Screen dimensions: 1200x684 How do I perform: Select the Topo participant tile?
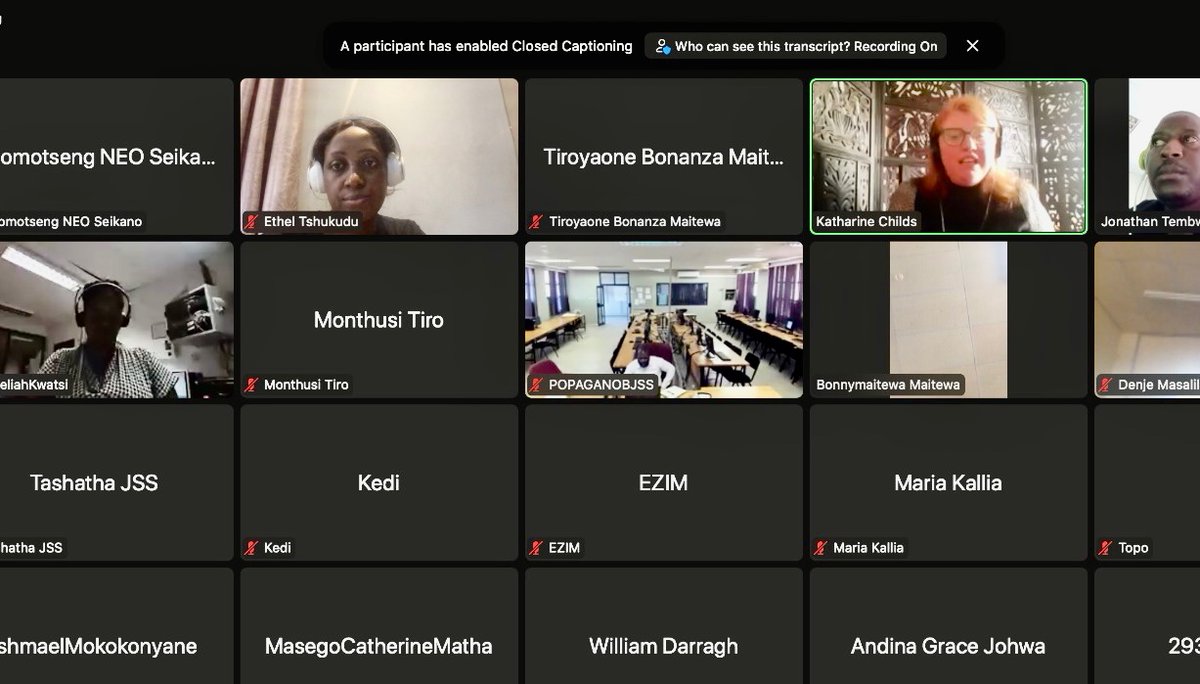[1147, 483]
